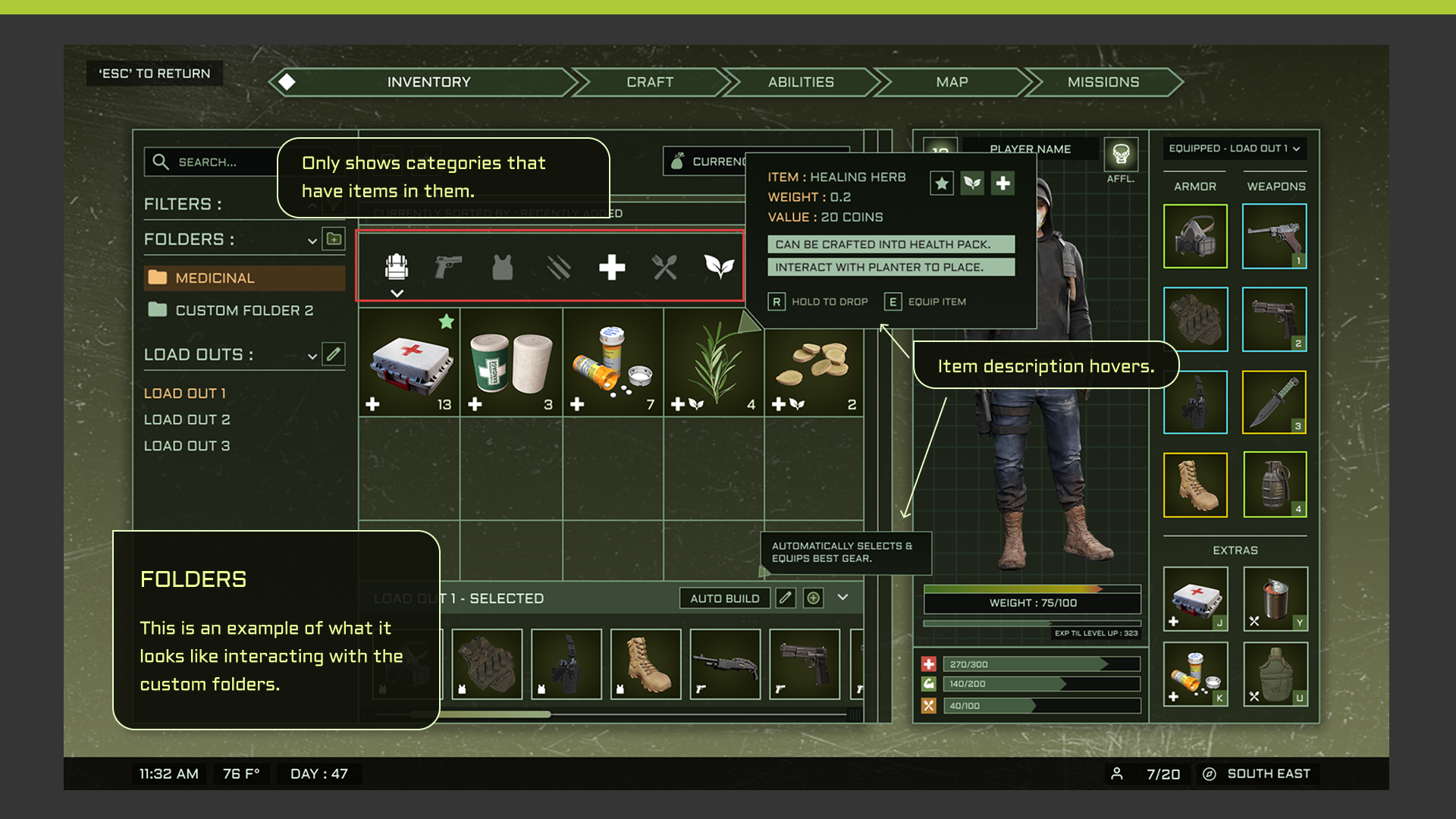Viewport: 1456px width, 819px height.
Task: Select the canteen pouch extra slot U
Action: pos(1276,674)
